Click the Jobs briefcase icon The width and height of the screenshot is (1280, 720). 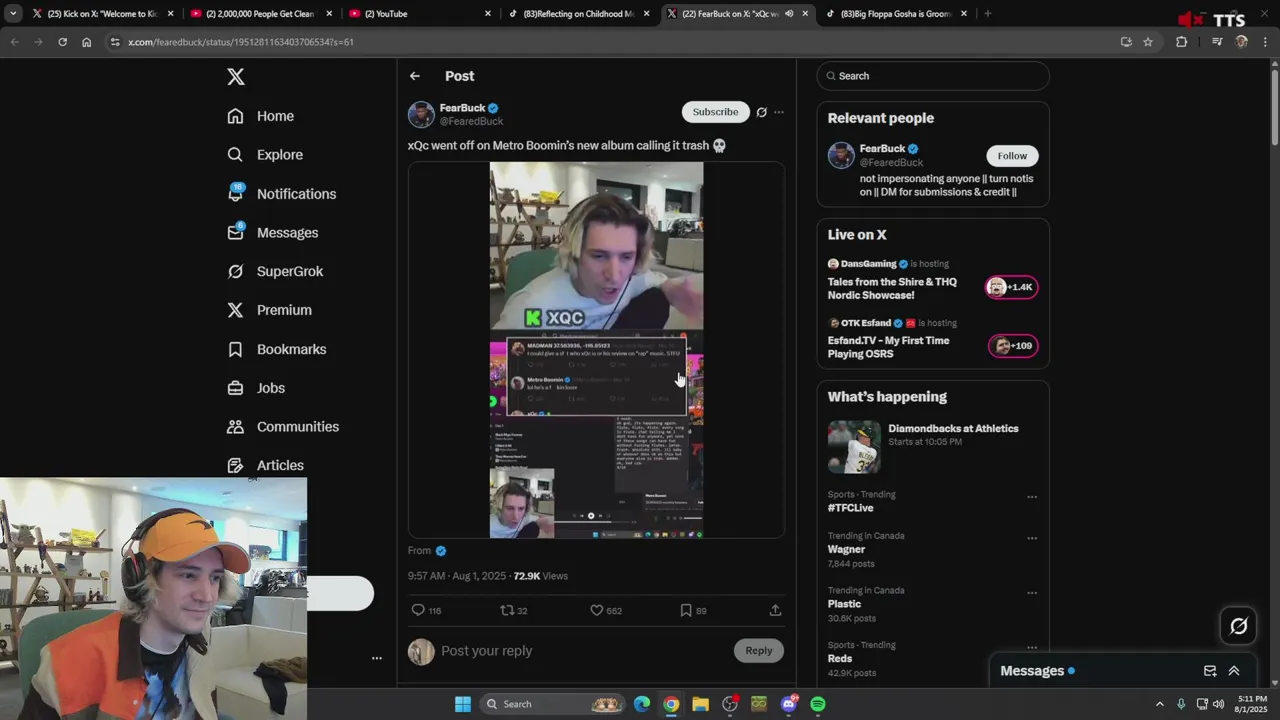[x=235, y=388]
